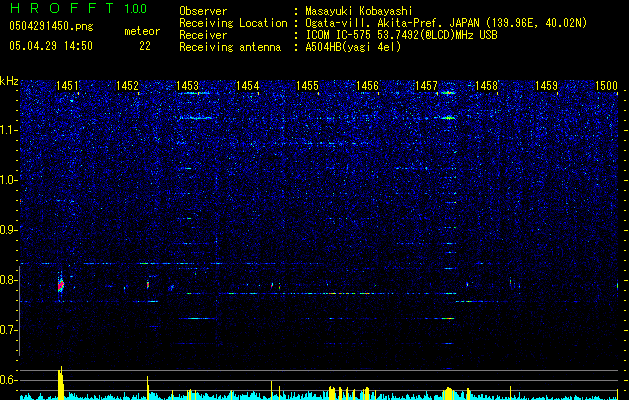This screenshot has height=400, width=629.
Task: Click the 1451 time marker
Action: click(67, 86)
